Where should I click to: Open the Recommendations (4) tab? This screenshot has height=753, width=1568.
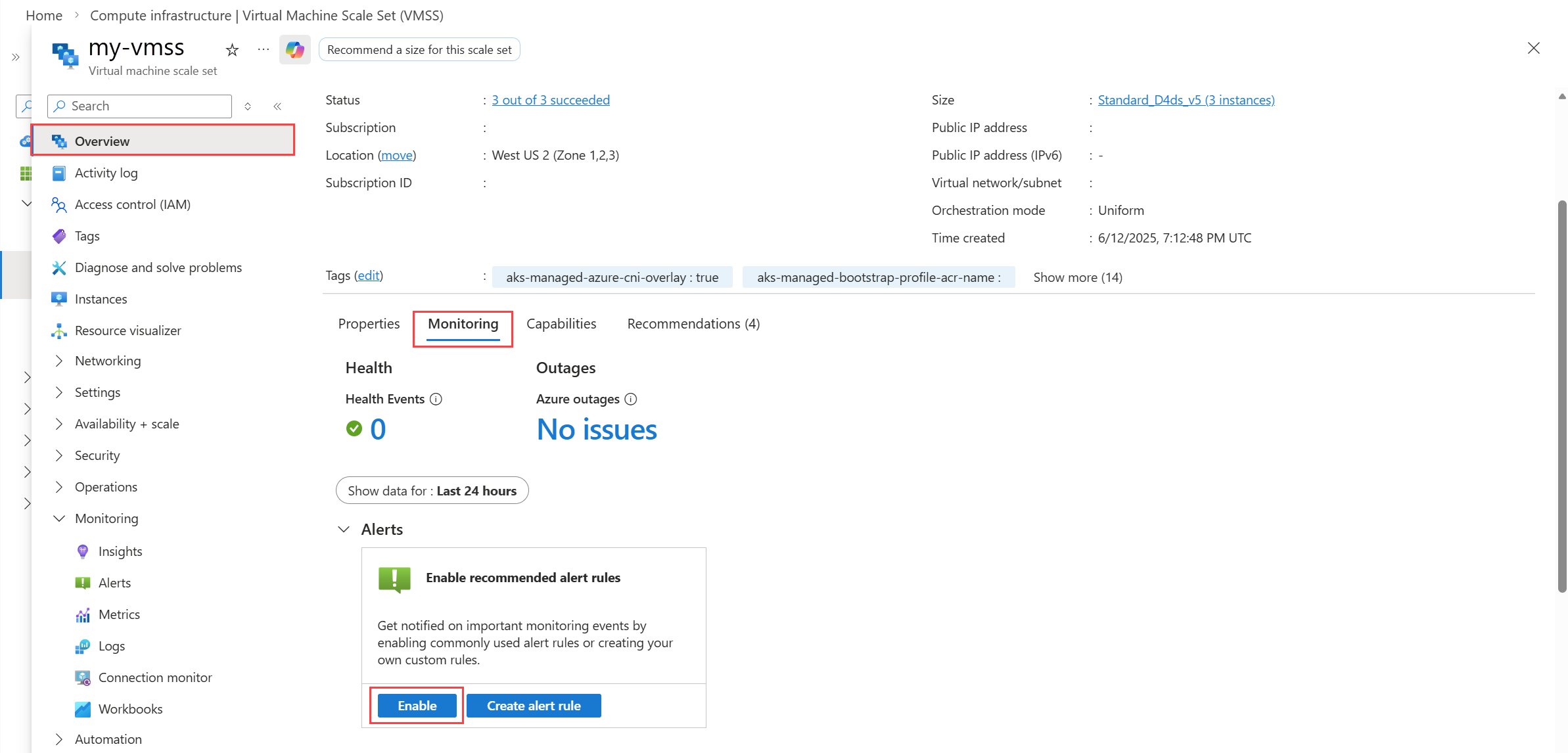(694, 324)
